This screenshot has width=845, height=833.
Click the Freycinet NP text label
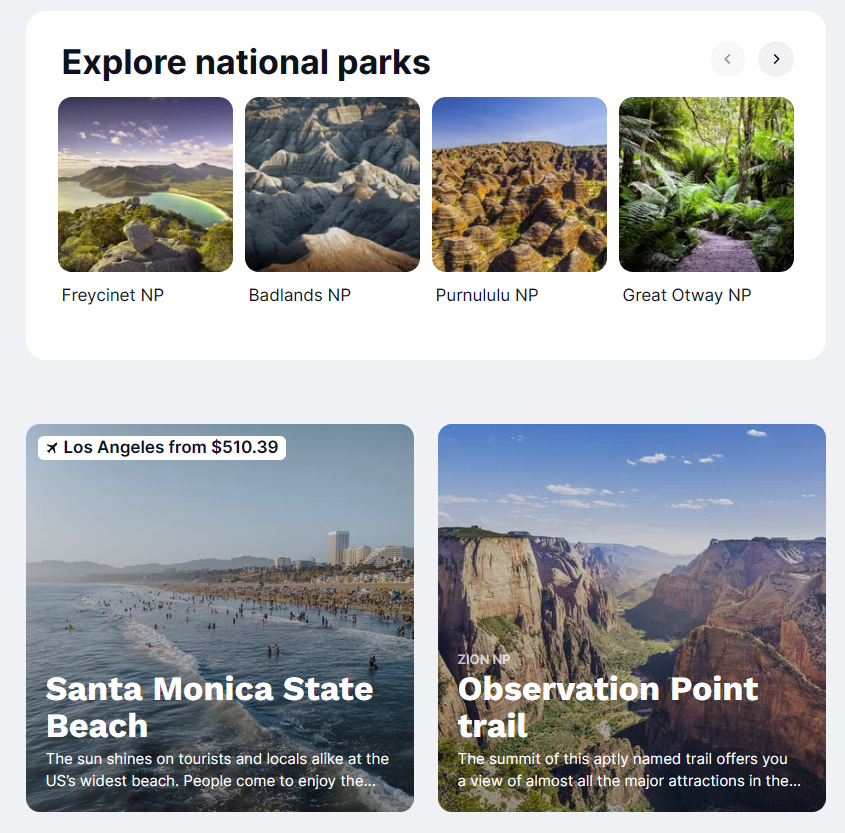112,295
